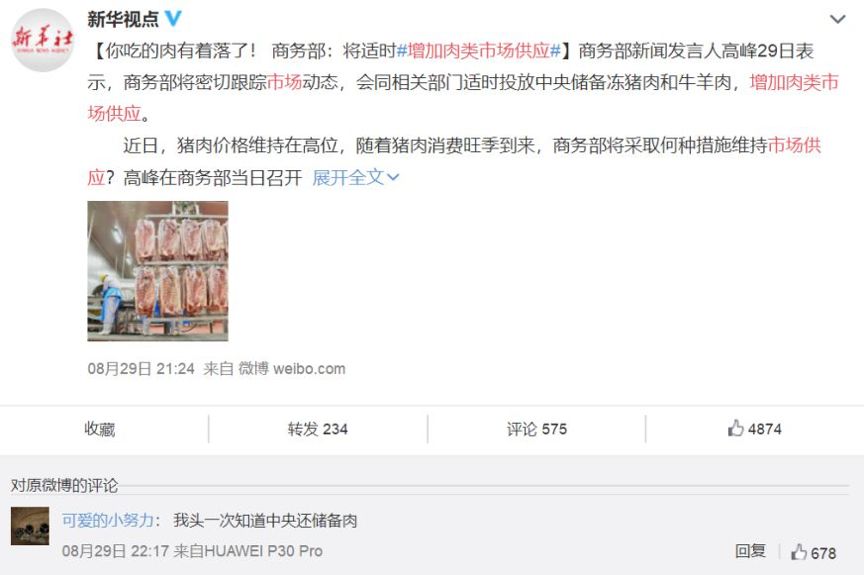The height and width of the screenshot is (575, 864).
Task: Open commenter 可爱的小努力 profile name
Action: point(107,520)
